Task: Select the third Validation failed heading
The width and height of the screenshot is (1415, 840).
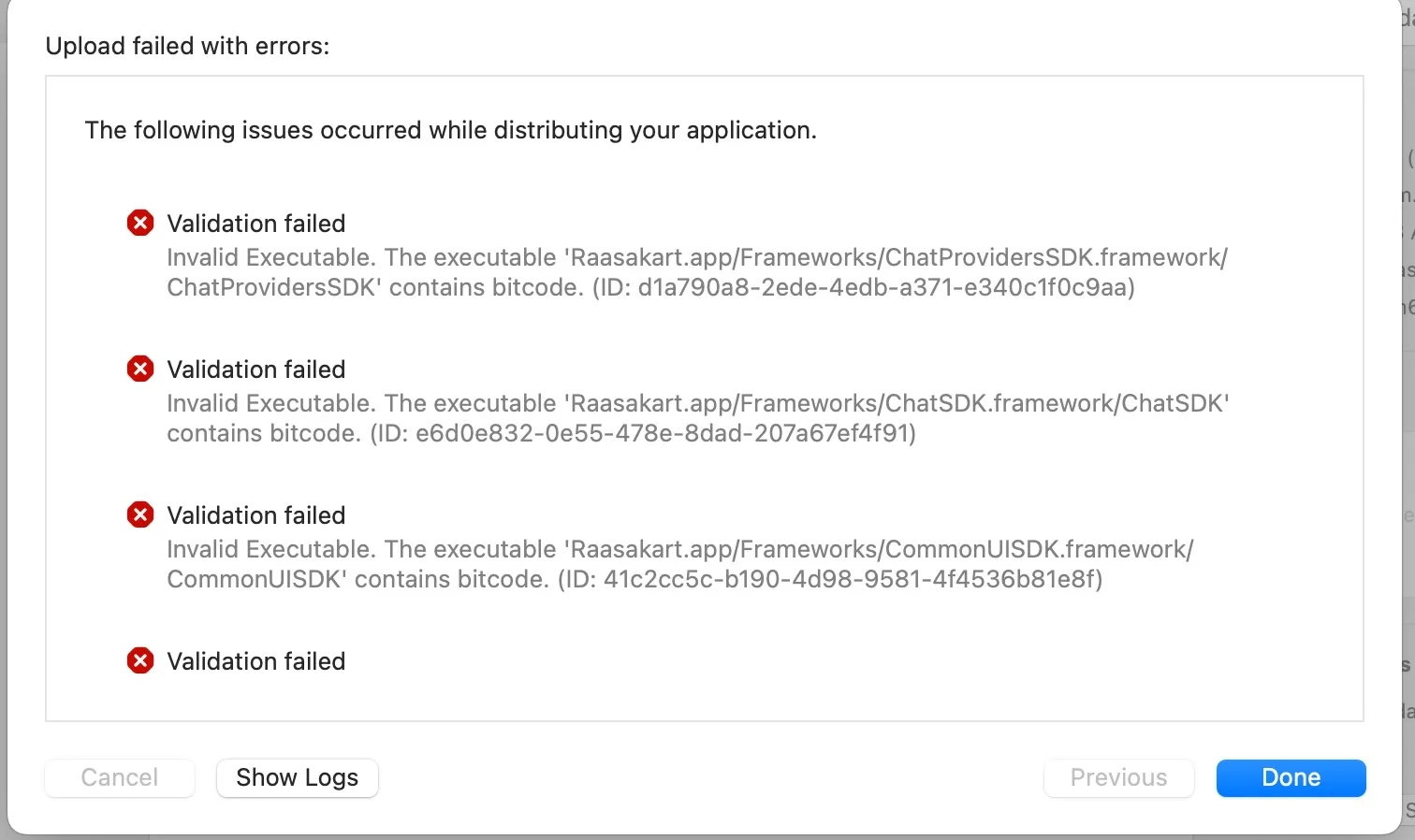Action: click(x=256, y=515)
